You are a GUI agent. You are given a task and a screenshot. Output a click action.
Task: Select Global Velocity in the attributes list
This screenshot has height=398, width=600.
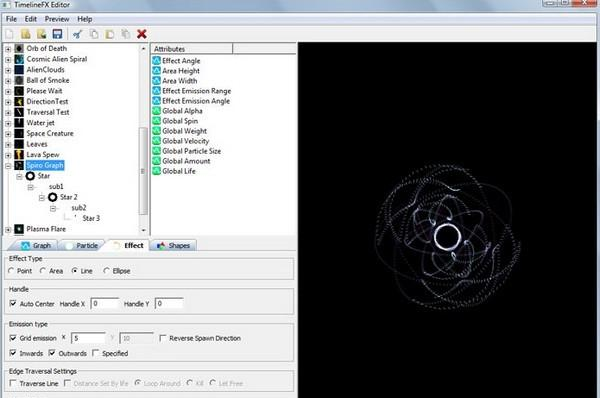(185, 141)
